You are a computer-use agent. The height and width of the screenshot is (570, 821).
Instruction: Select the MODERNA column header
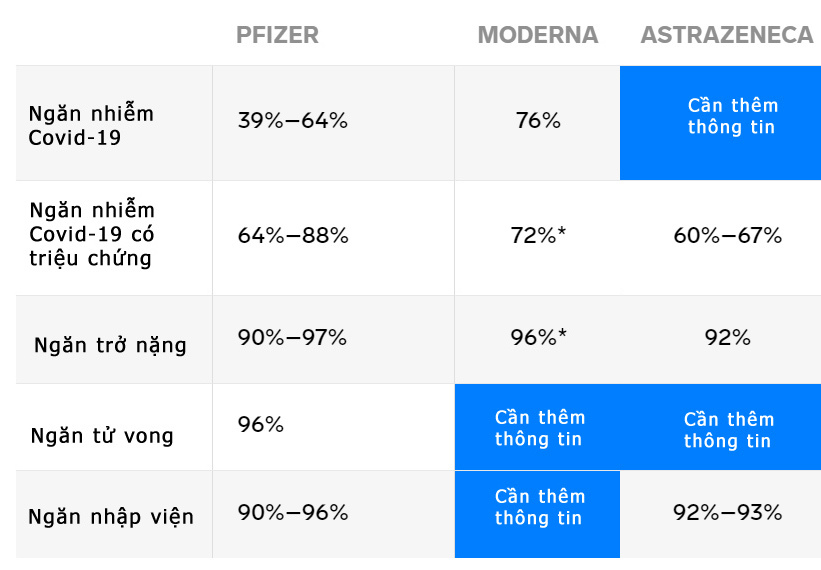[537, 35]
